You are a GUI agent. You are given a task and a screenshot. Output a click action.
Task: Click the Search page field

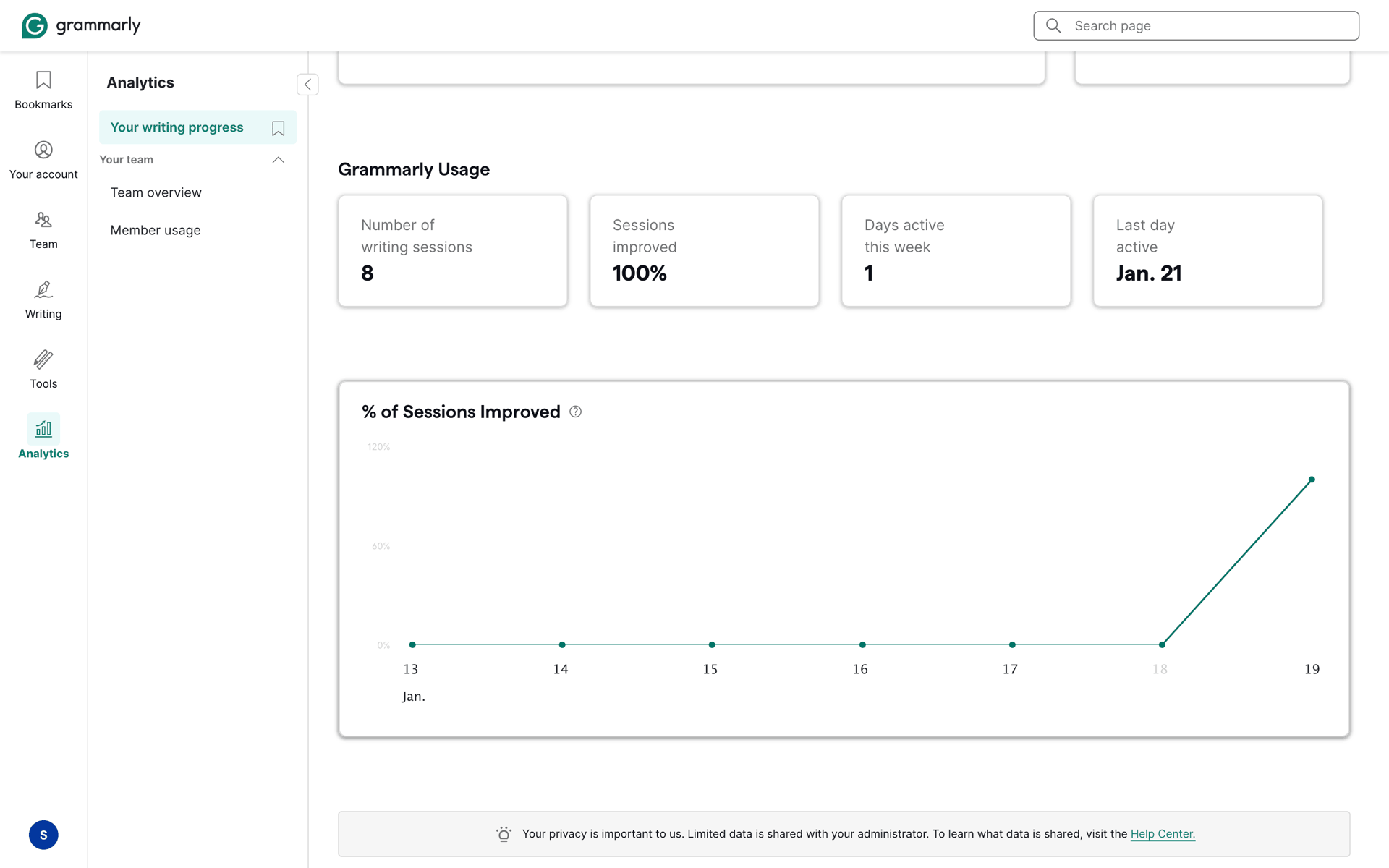coord(1196,25)
